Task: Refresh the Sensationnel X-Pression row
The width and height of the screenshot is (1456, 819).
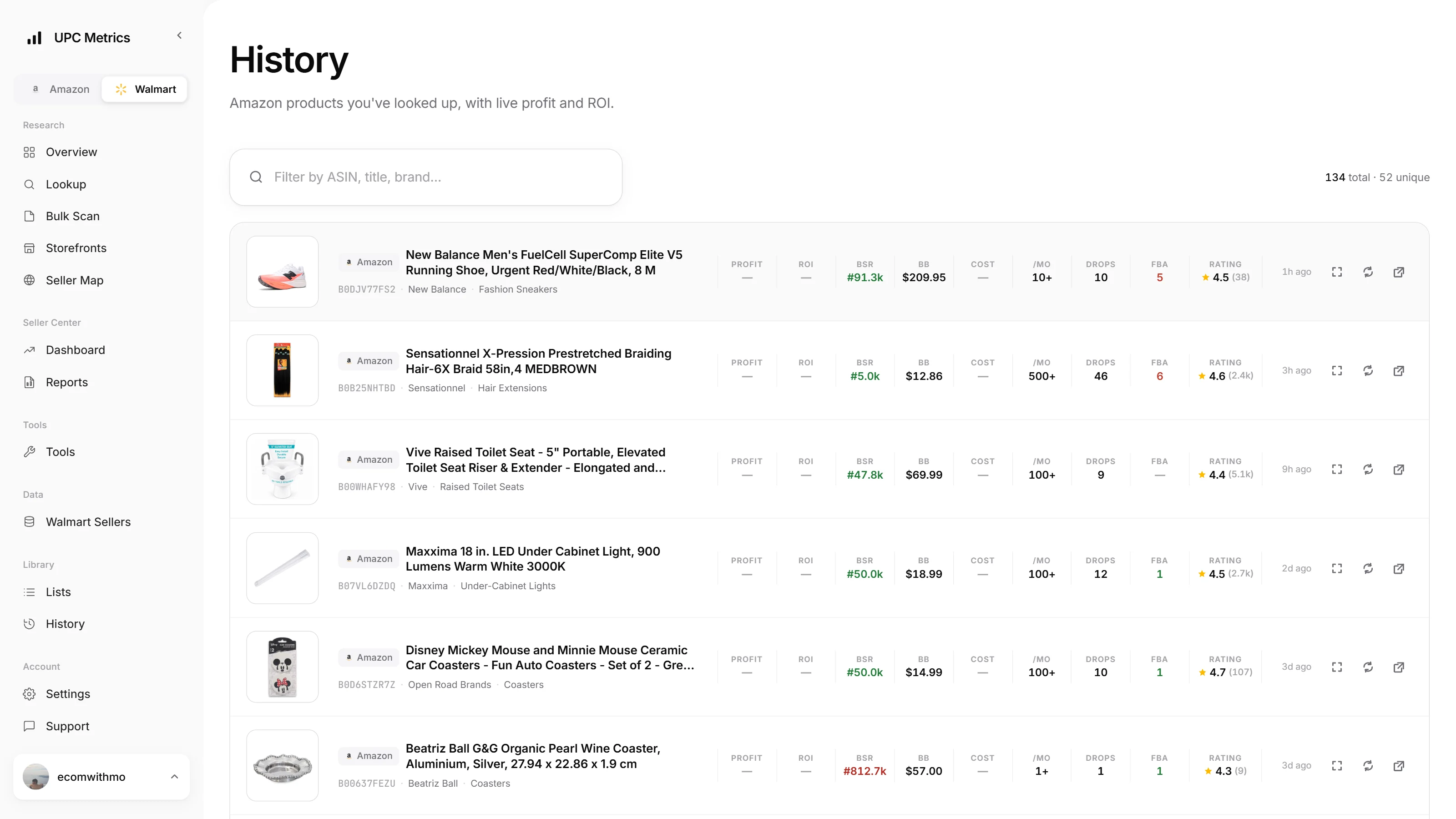Action: pyautogui.click(x=1368, y=371)
